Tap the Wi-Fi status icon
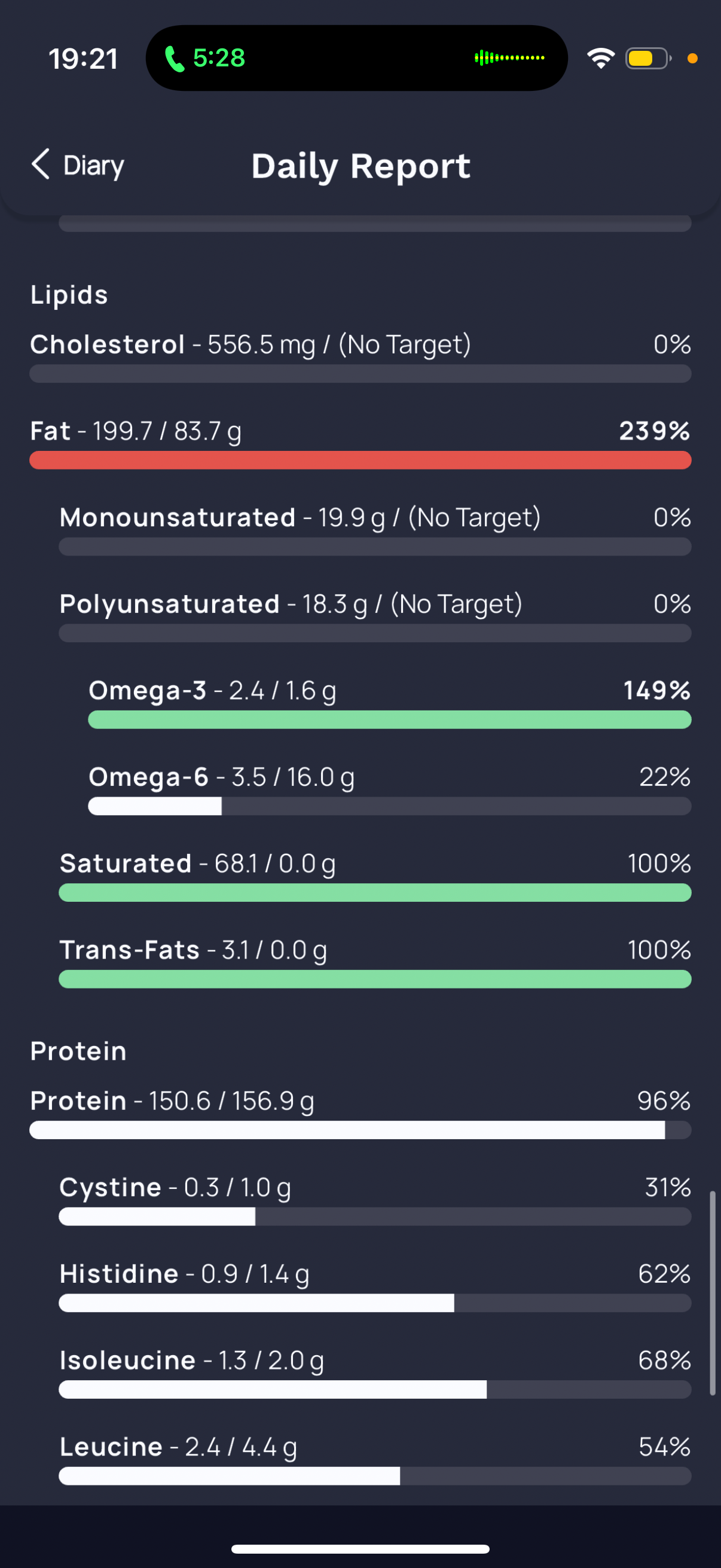Image resolution: width=721 pixels, height=1568 pixels. 600,59
